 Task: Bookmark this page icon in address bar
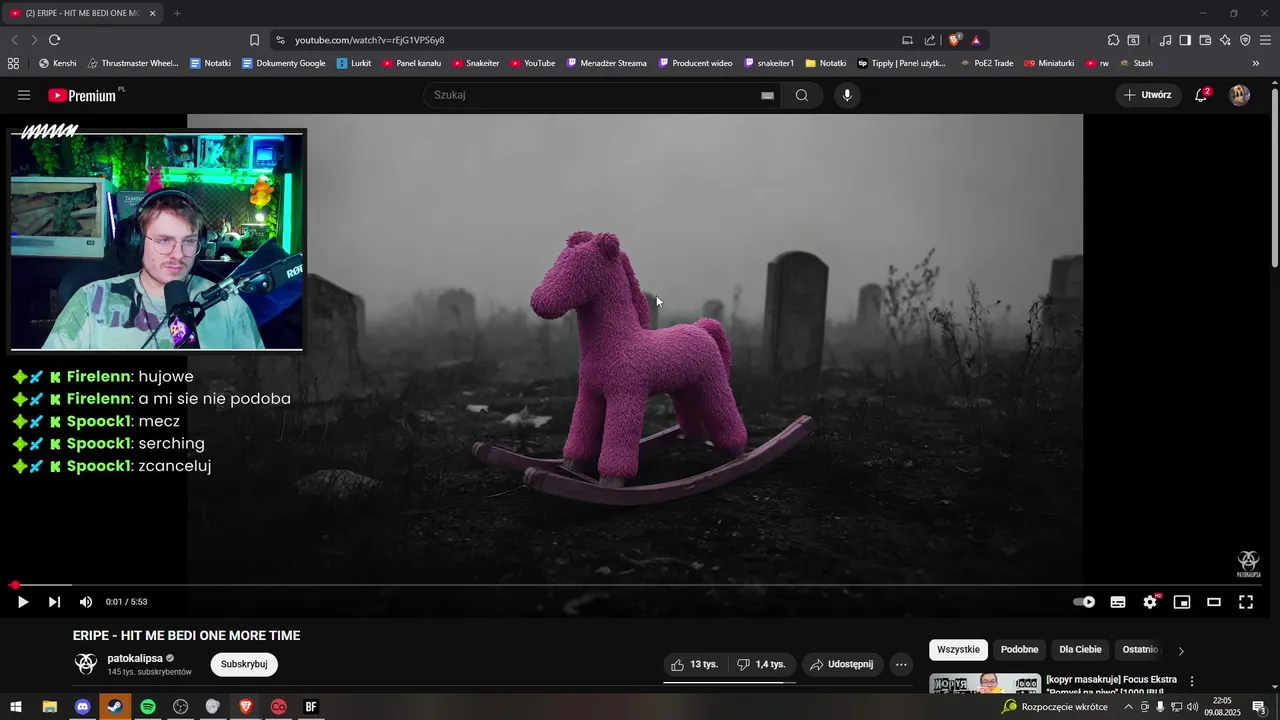[254, 40]
